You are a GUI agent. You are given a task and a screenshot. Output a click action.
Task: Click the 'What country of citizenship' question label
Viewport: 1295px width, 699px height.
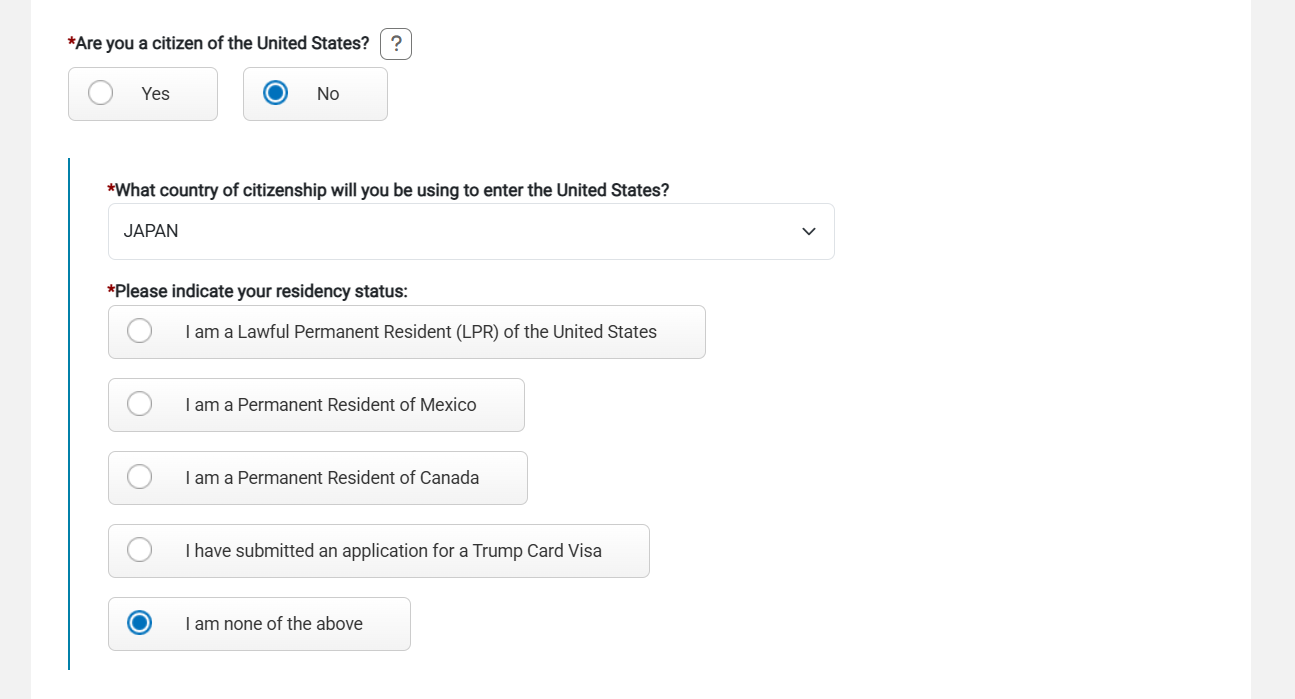tap(388, 190)
